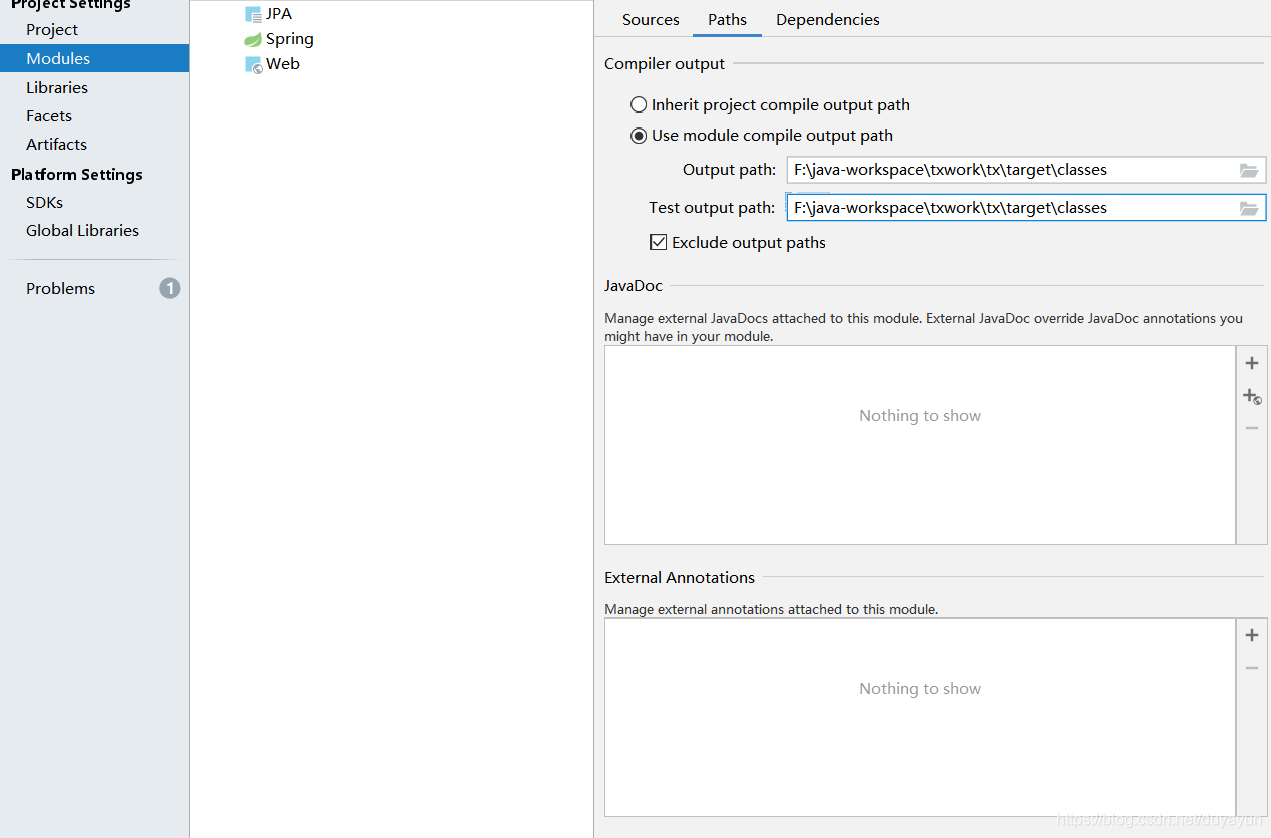Click the JavaDoc section label
The image size is (1271, 838).
click(633, 285)
